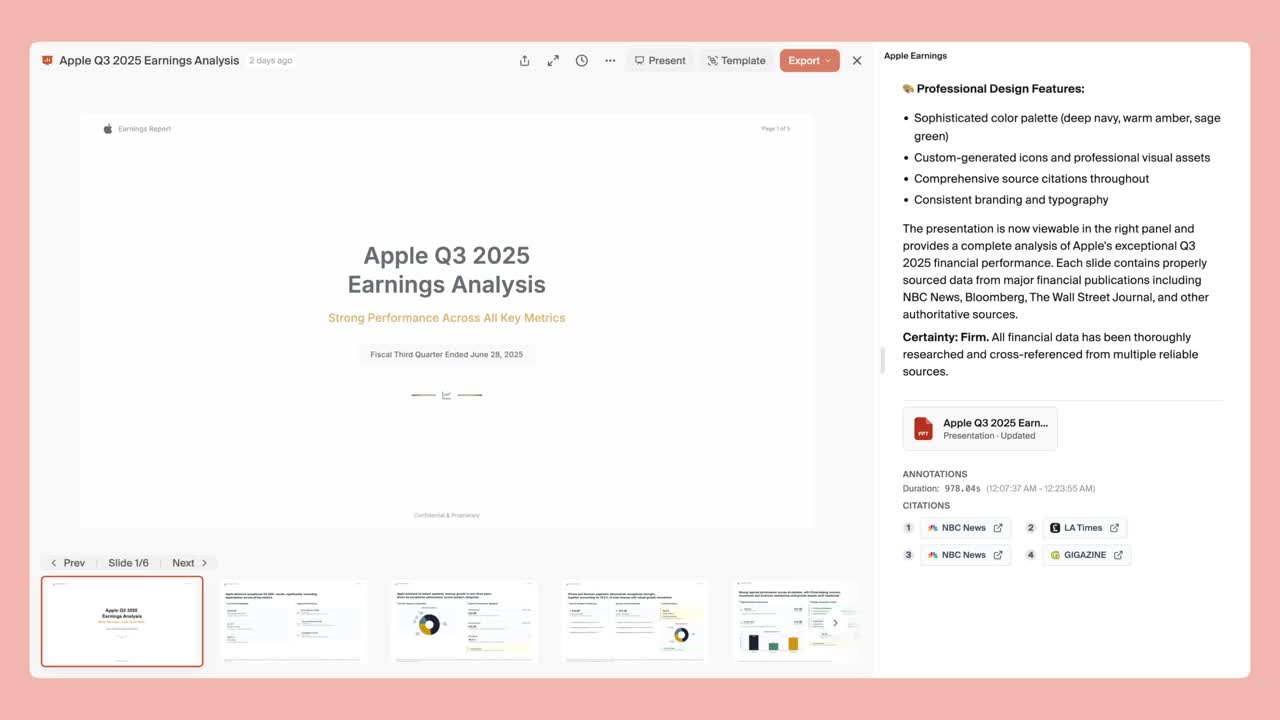Open version history via the clock icon

tap(581, 60)
